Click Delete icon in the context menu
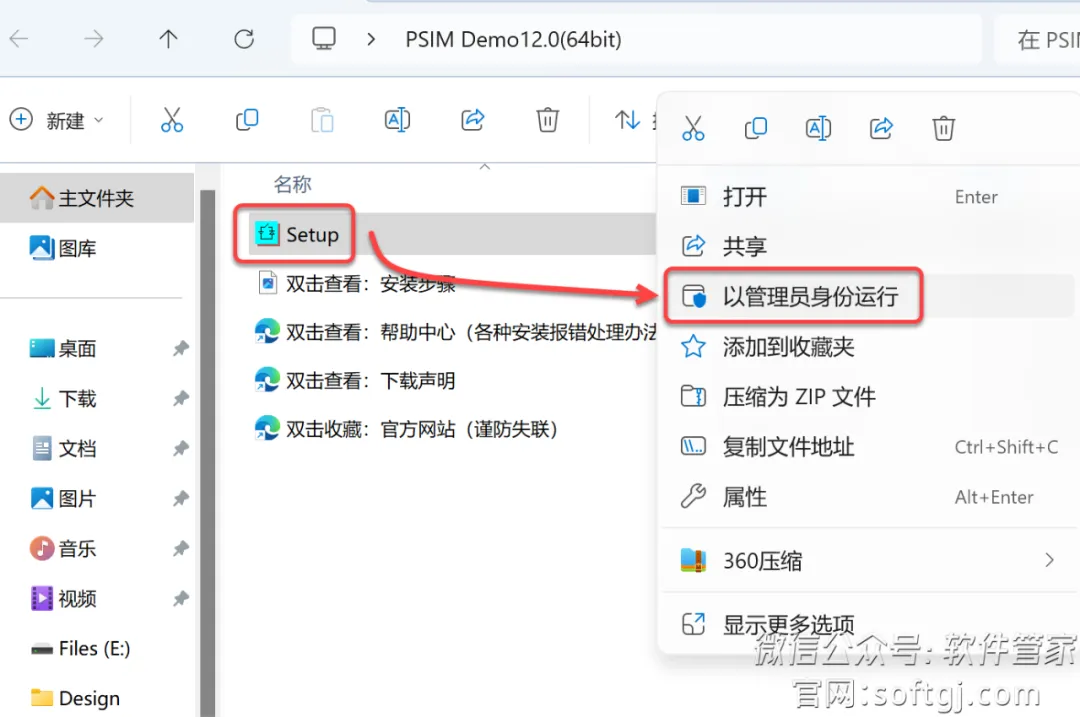Viewport: 1080px width, 717px height. pos(944,128)
